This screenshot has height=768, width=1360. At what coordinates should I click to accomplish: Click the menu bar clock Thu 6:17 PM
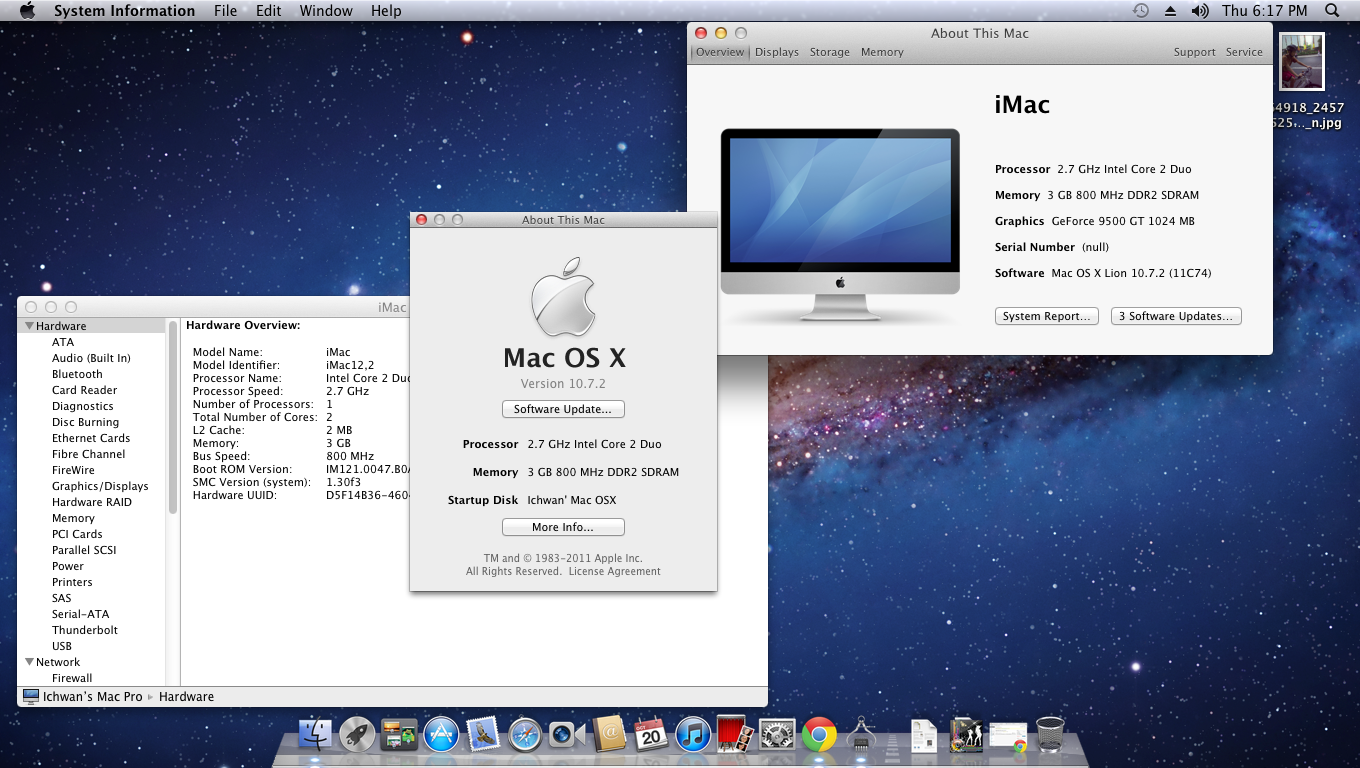pos(1264,11)
